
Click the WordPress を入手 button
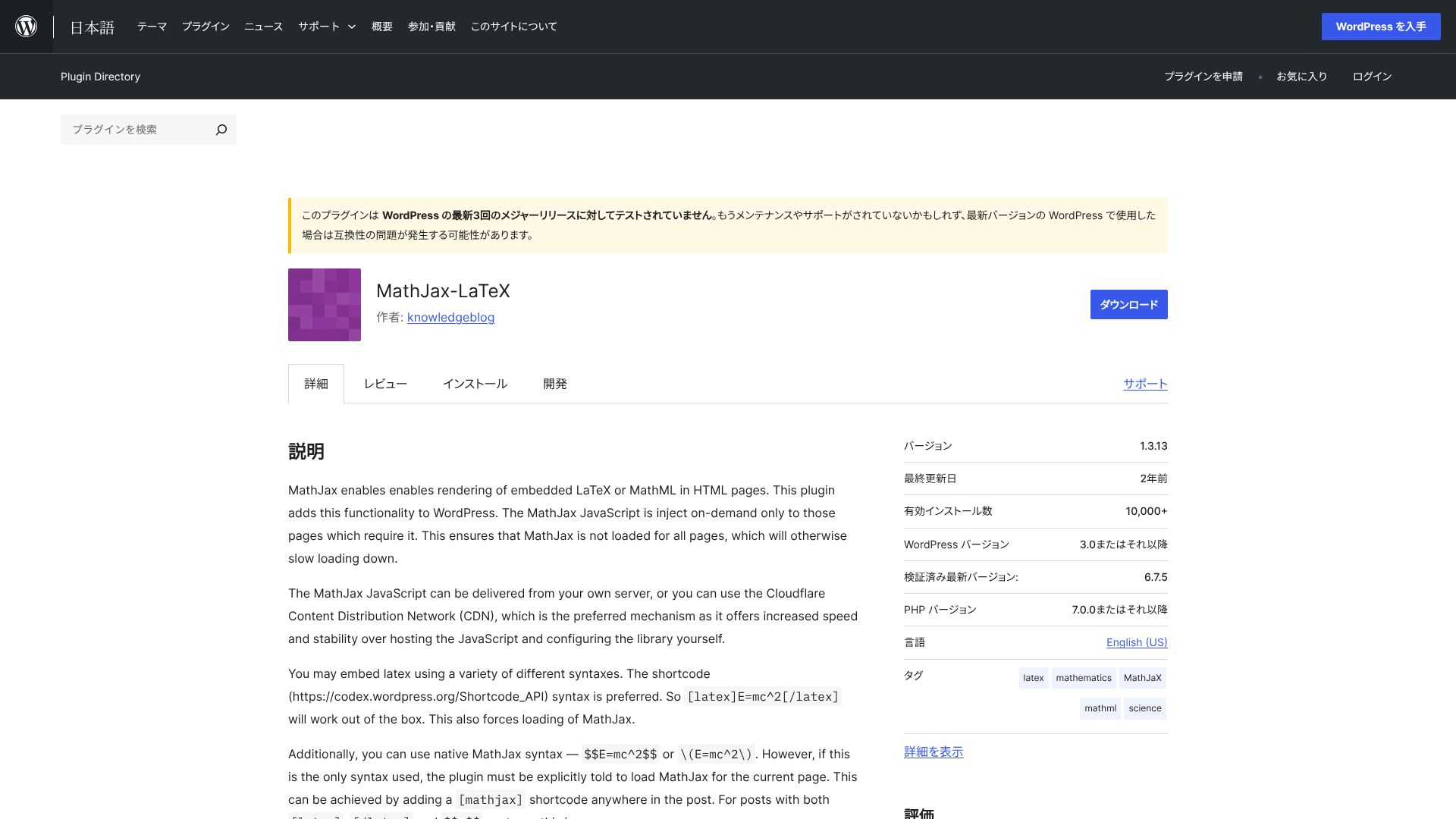pos(1381,27)
